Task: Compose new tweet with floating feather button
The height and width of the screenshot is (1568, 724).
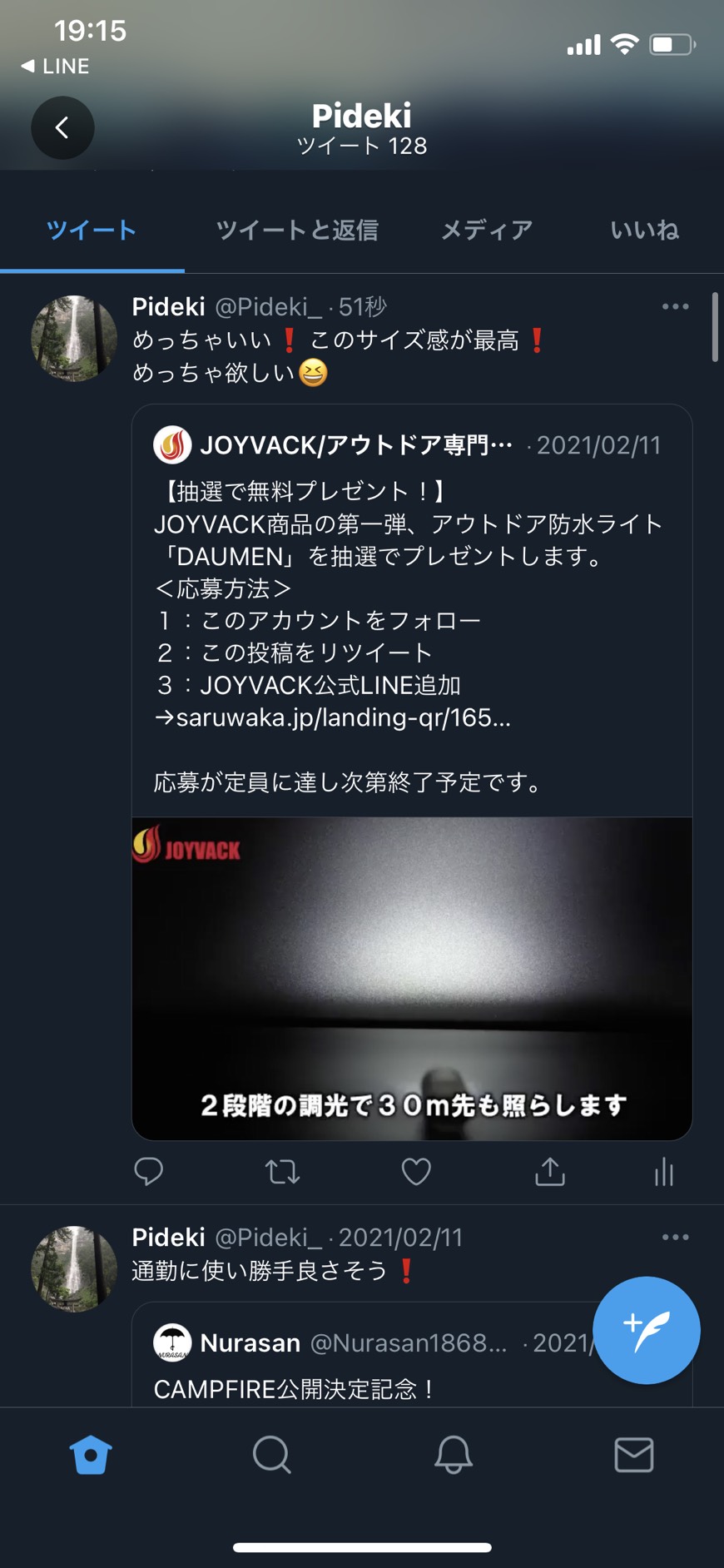Action: (x=647, y=1330)
